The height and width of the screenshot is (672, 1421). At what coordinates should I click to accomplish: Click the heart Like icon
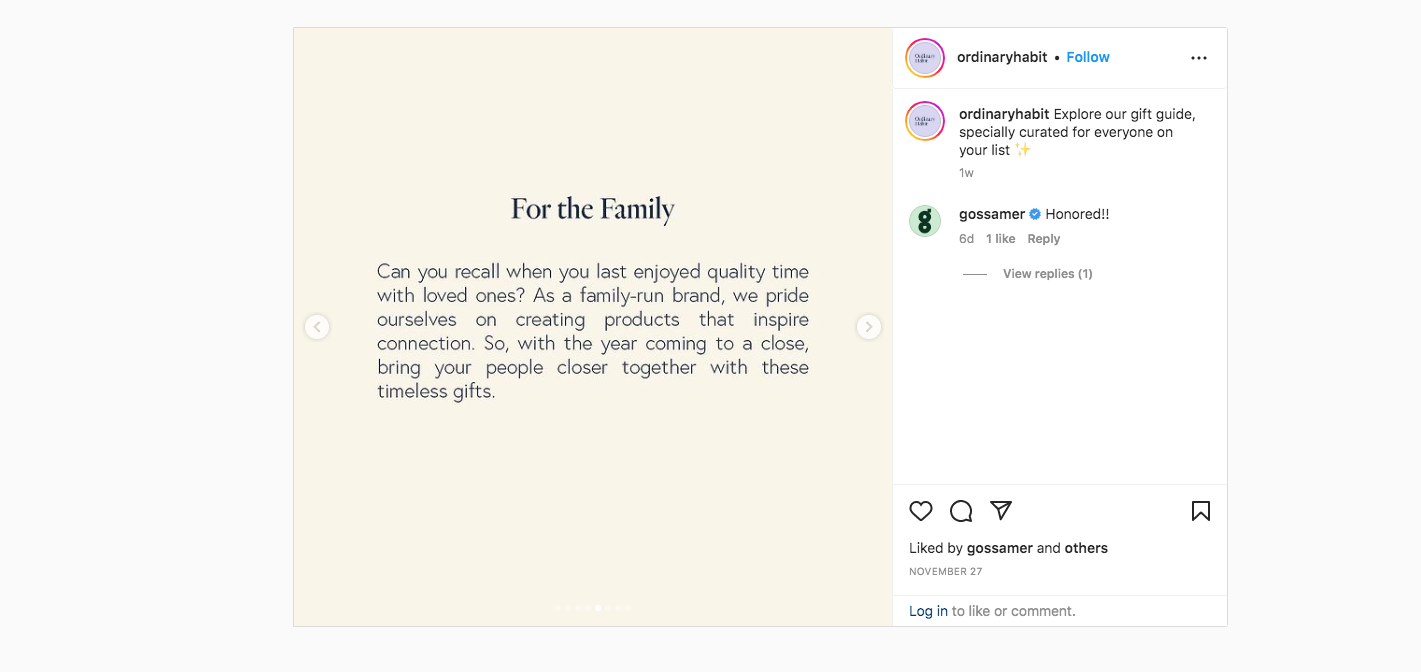tap(921, 511)
